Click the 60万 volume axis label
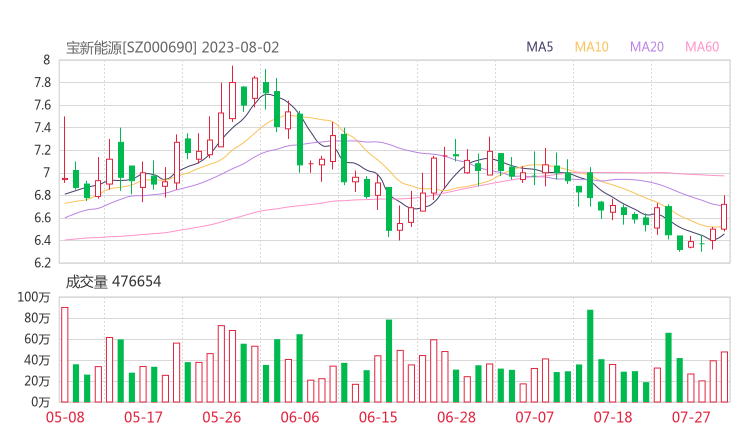Screen dimensions: 740x440 (37, 339)
